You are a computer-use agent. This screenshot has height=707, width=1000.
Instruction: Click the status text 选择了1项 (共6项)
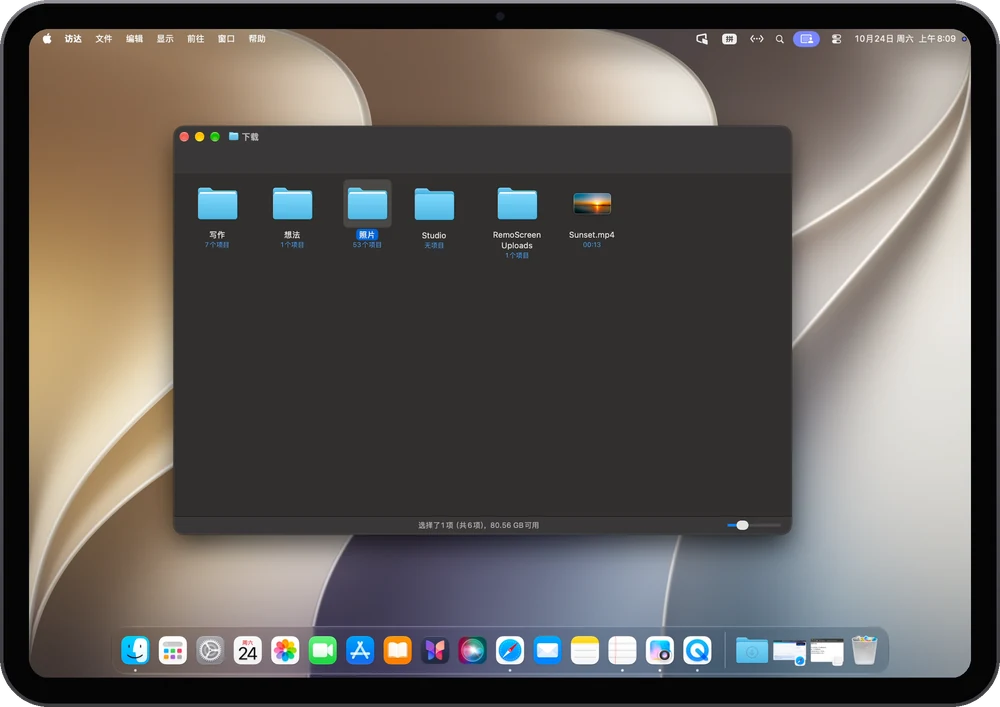click(452, 525)
